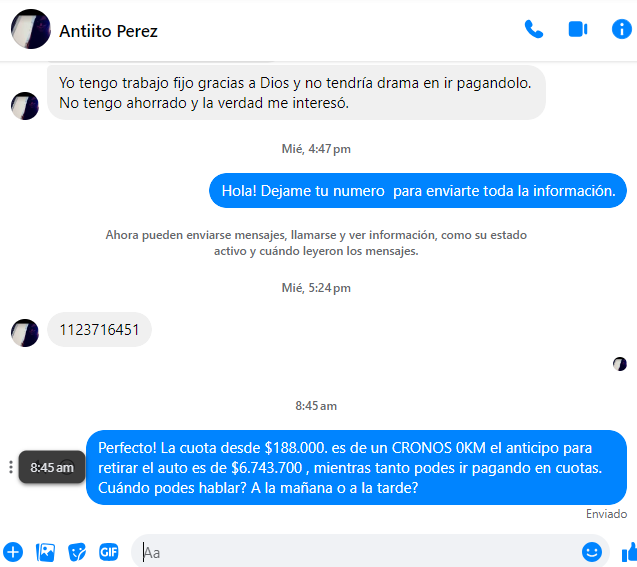
Task: Select the 'Hola! Dejame tu numero' message bubble
Action: pyautogui.click(x=418, y=190)
